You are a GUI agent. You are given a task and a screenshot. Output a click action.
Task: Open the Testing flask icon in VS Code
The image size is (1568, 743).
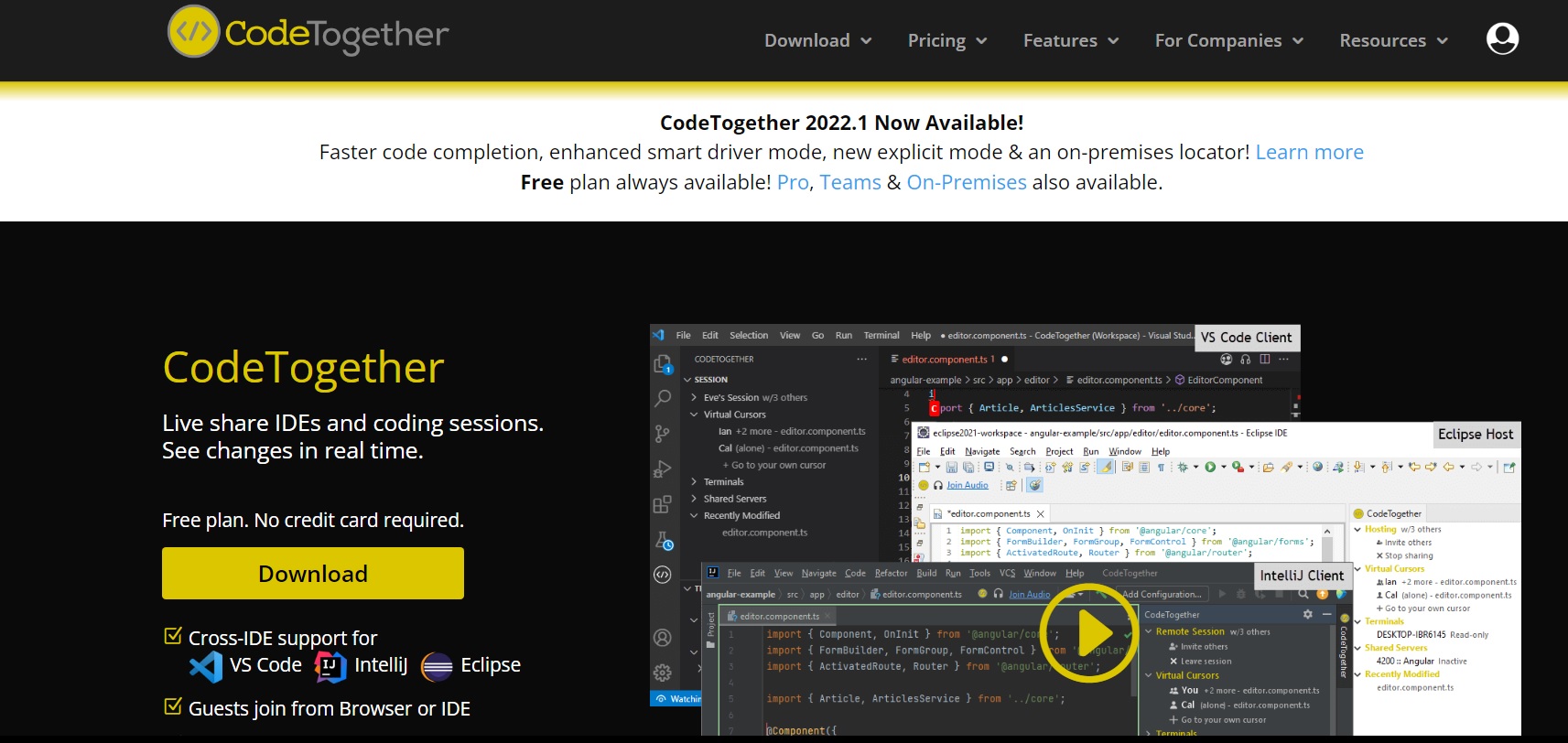point(664,540)
